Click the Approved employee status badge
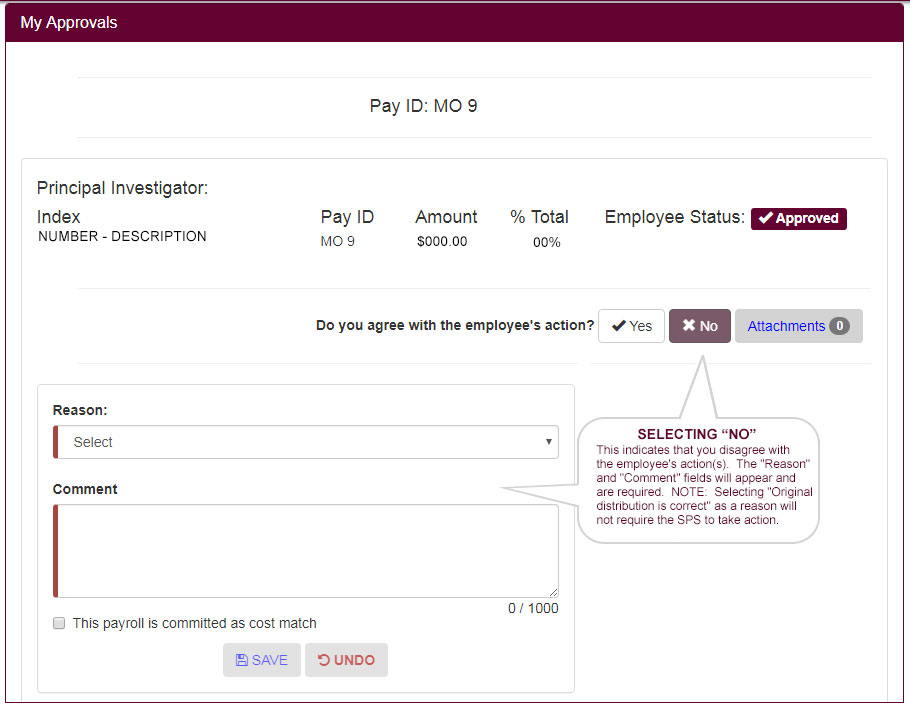Screen dimensions: 910x725 pyautogui.click(x=798, y=218)
